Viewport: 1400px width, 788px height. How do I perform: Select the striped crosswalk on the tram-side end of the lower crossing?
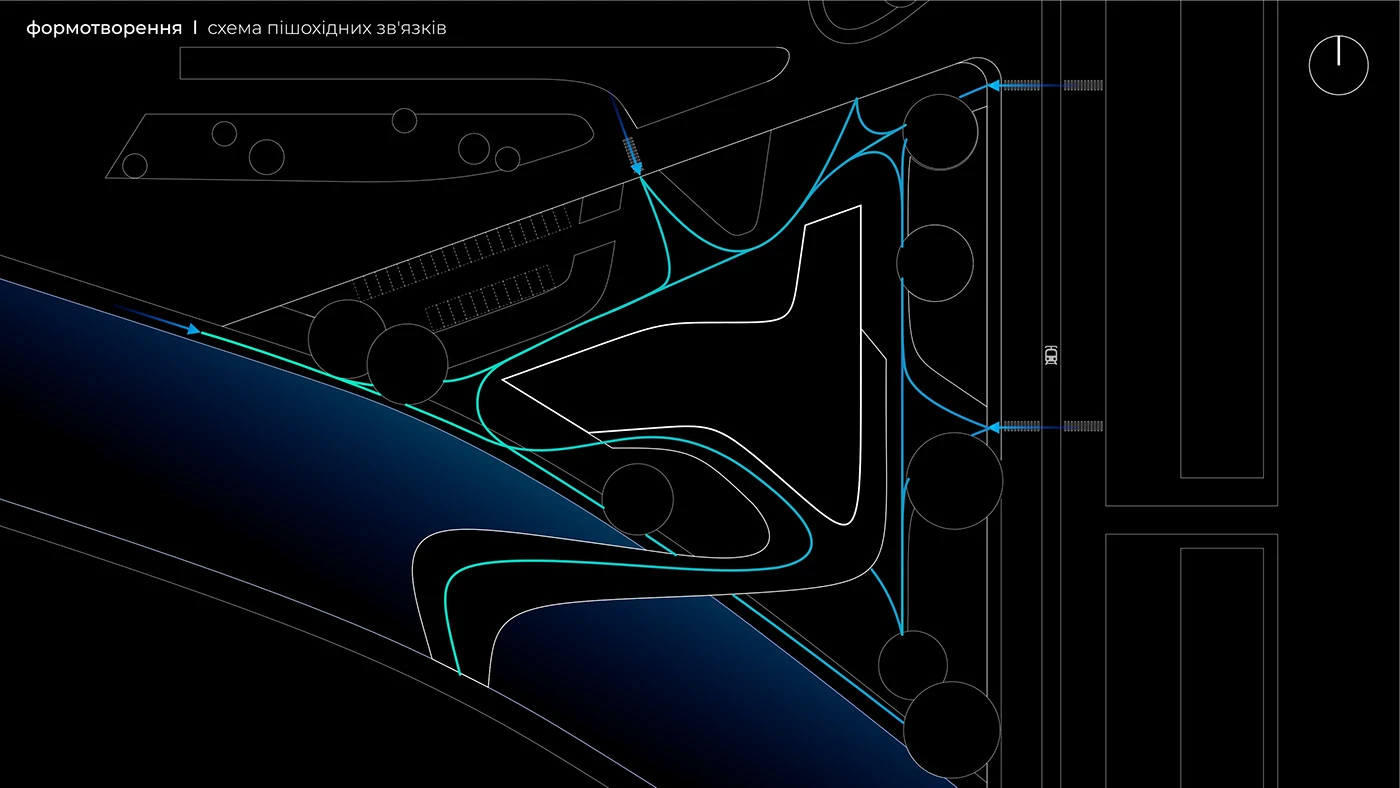pos(1084,427)
